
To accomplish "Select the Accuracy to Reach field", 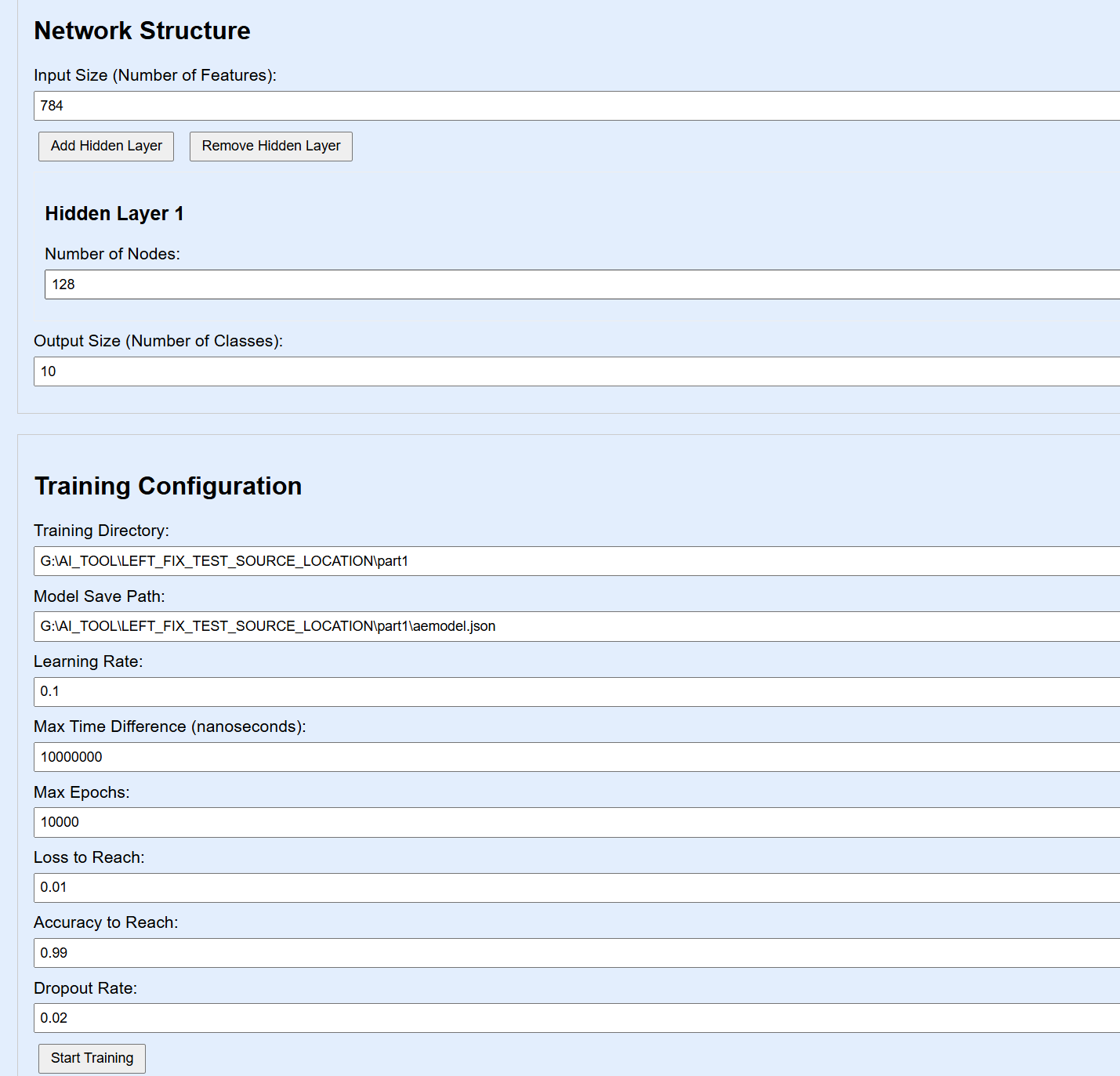I will [577, 953].
